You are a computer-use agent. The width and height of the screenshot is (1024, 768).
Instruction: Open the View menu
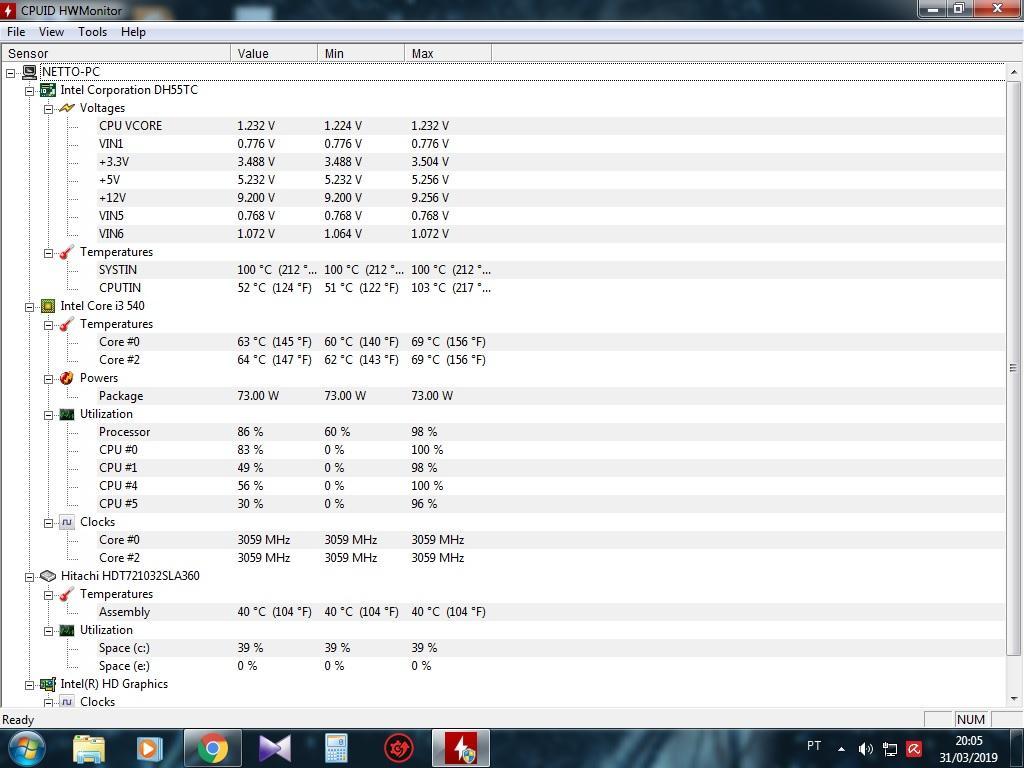(51, 32)
